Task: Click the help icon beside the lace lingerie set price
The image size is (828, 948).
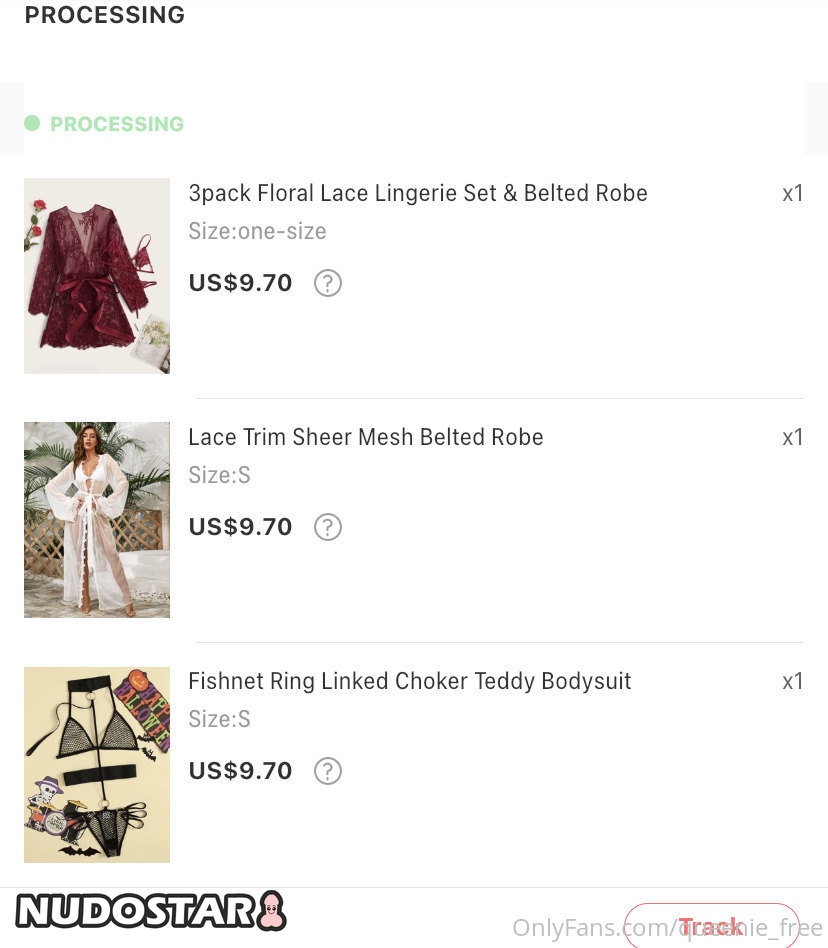Action: click(x=328, y=283)
